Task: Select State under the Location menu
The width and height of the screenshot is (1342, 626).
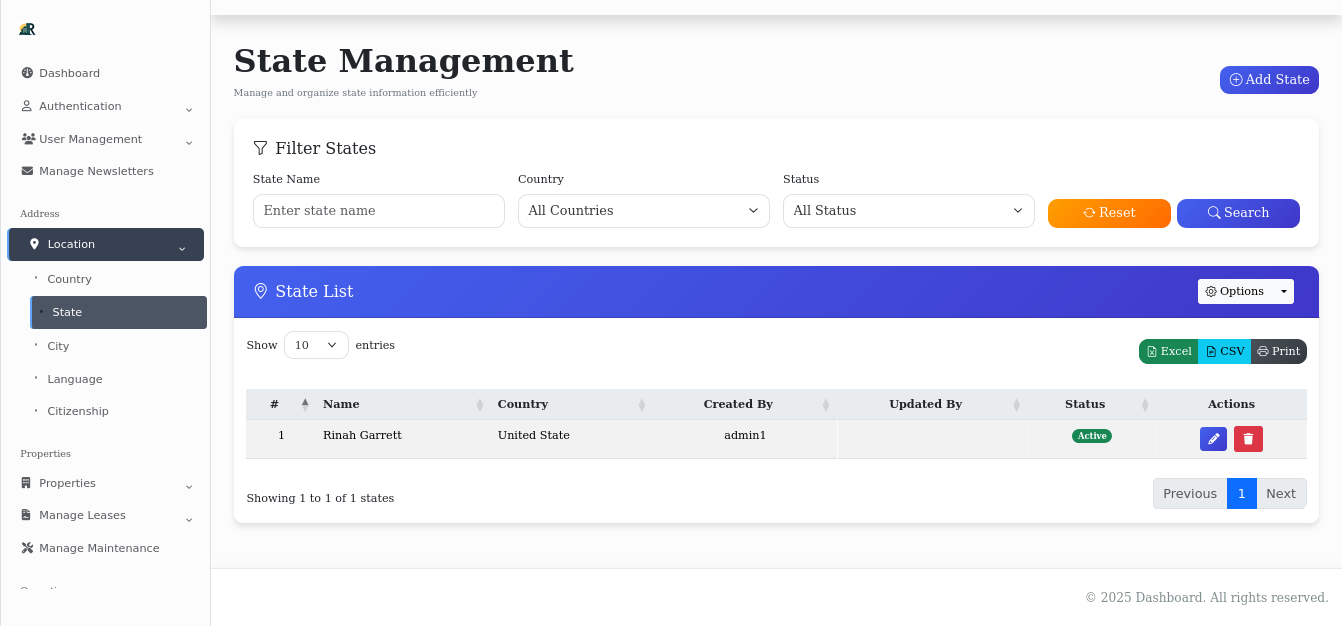Action: (67, 312)
